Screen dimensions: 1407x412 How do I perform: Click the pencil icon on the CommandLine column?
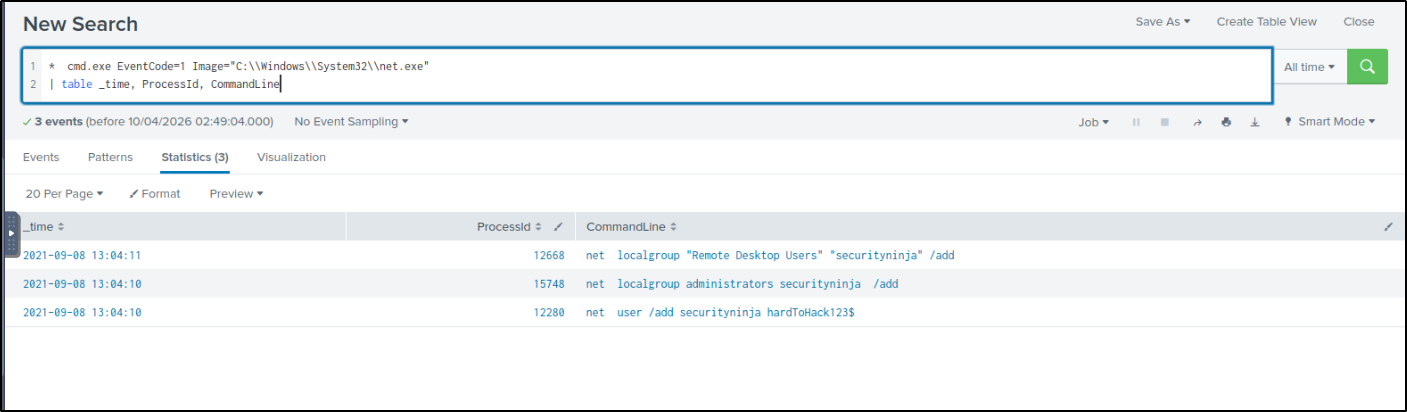[1388, 227]
